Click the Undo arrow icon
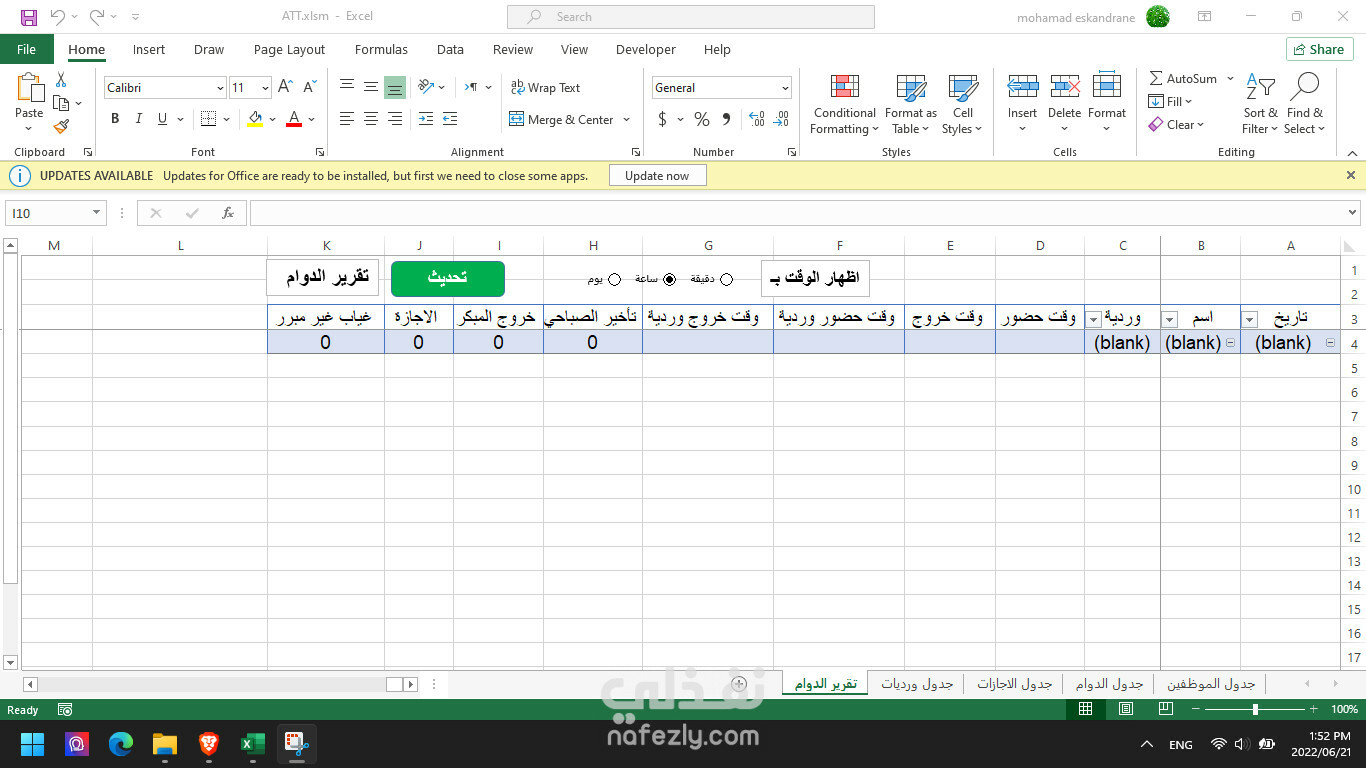 [x=57, y=17]
